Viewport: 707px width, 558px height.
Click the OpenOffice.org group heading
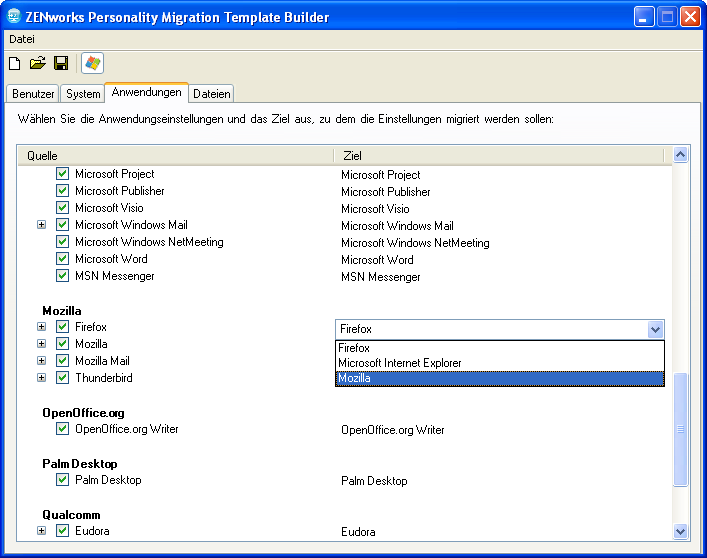pyautogui.click(x=83, y=413)
